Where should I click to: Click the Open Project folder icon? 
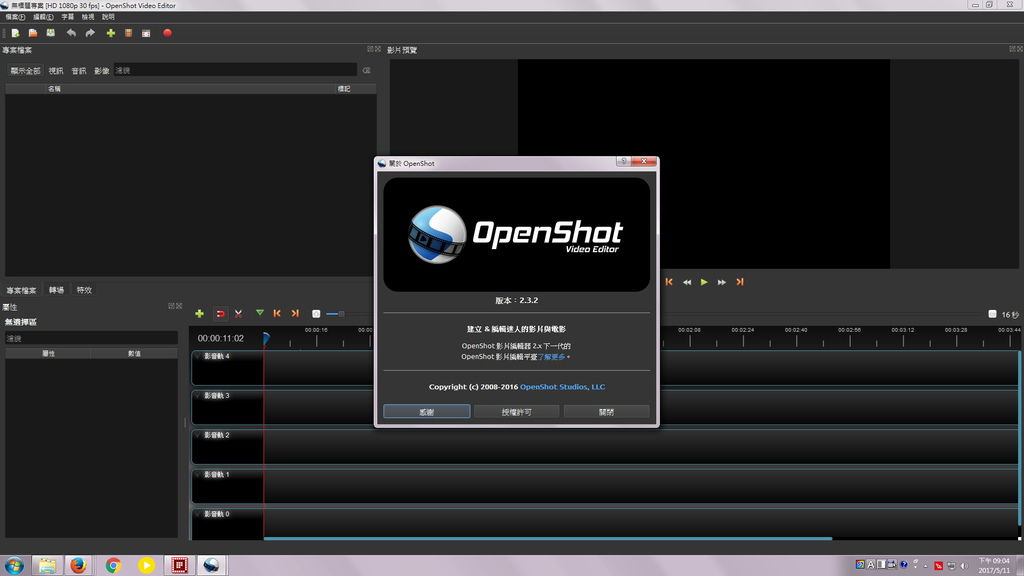click(x=32, y=33)
